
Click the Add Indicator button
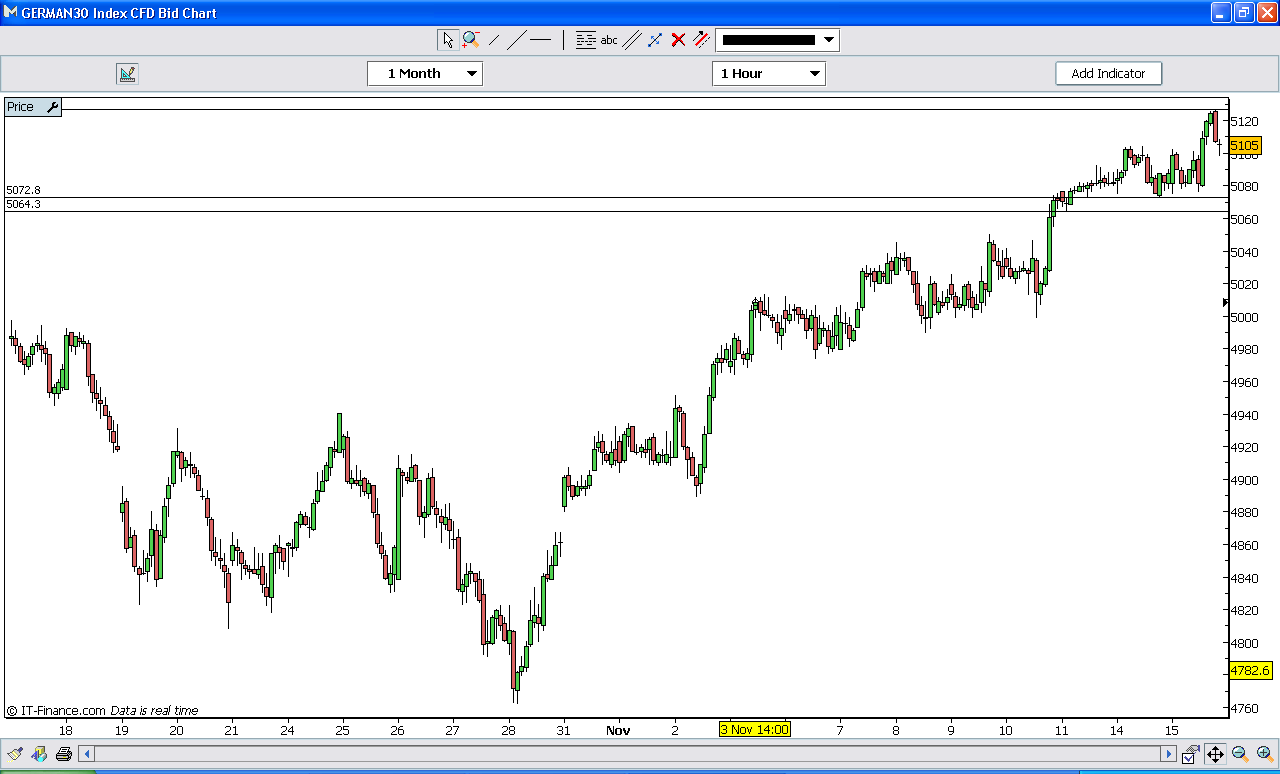coord(1108,73)
